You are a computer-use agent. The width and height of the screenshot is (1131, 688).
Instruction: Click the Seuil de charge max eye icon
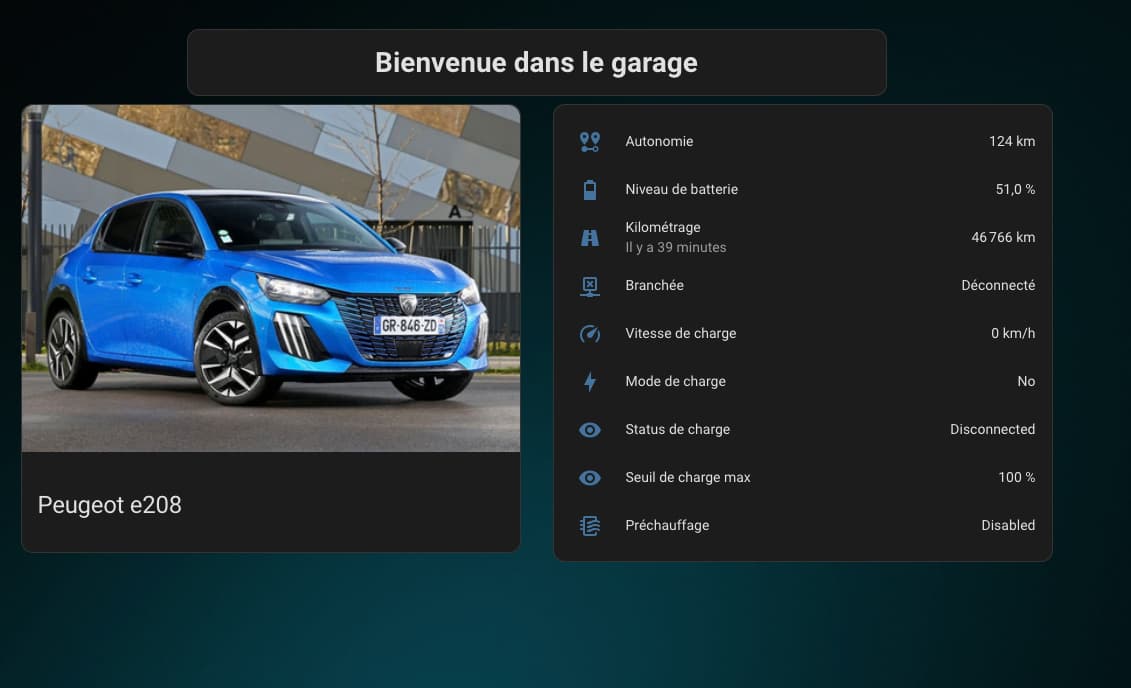tap(590, 477)
